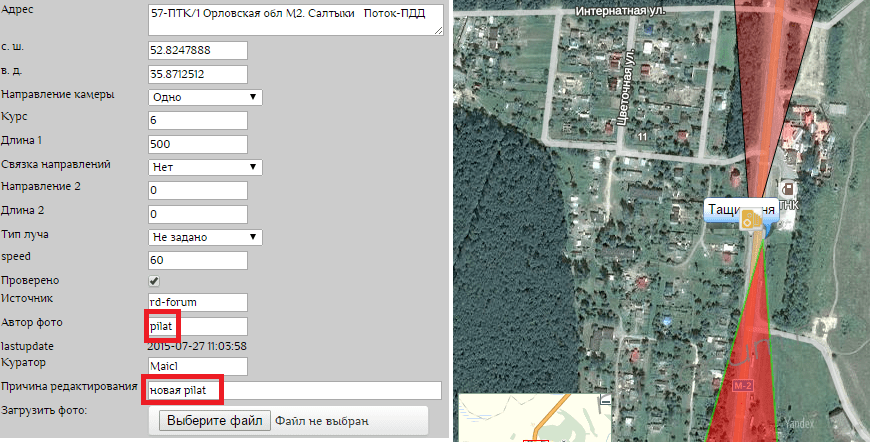870x442 pixels.
Task: Click the Адрес text area
Action: click(295, 20)
